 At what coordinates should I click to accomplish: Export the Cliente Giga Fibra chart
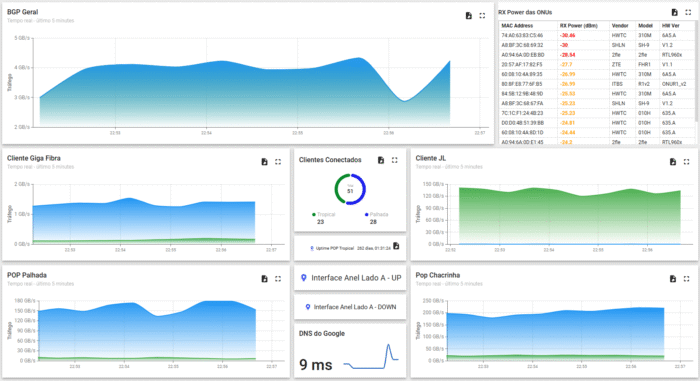[x=264, y=162]
